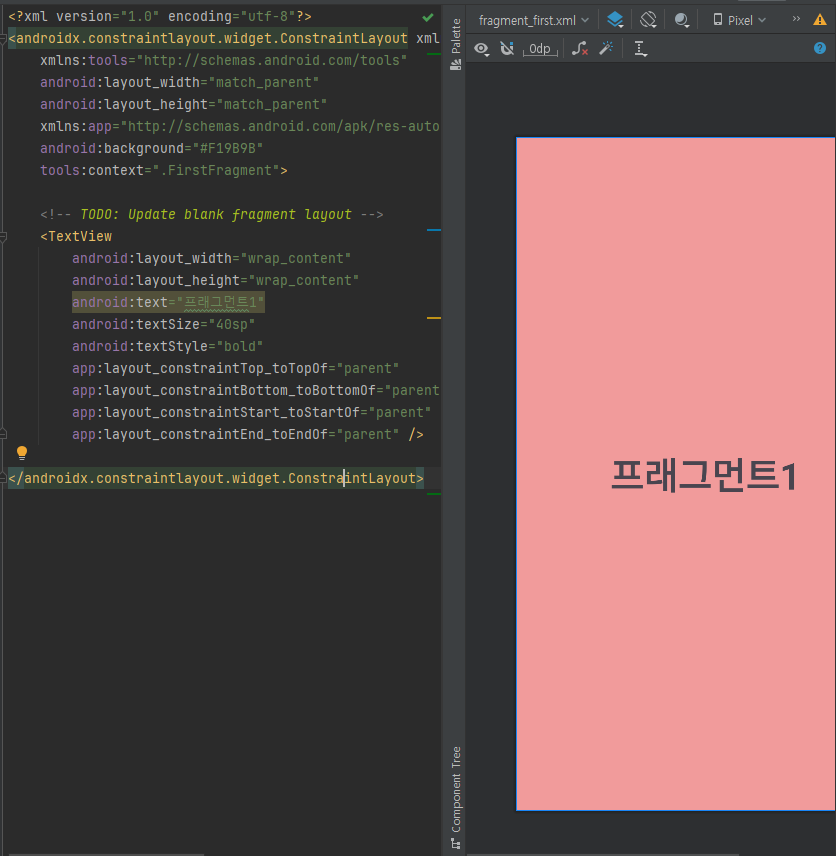The image size is (836, 856).
Task: Open the Component Tree side tab
Action: (x=455, y=797)
